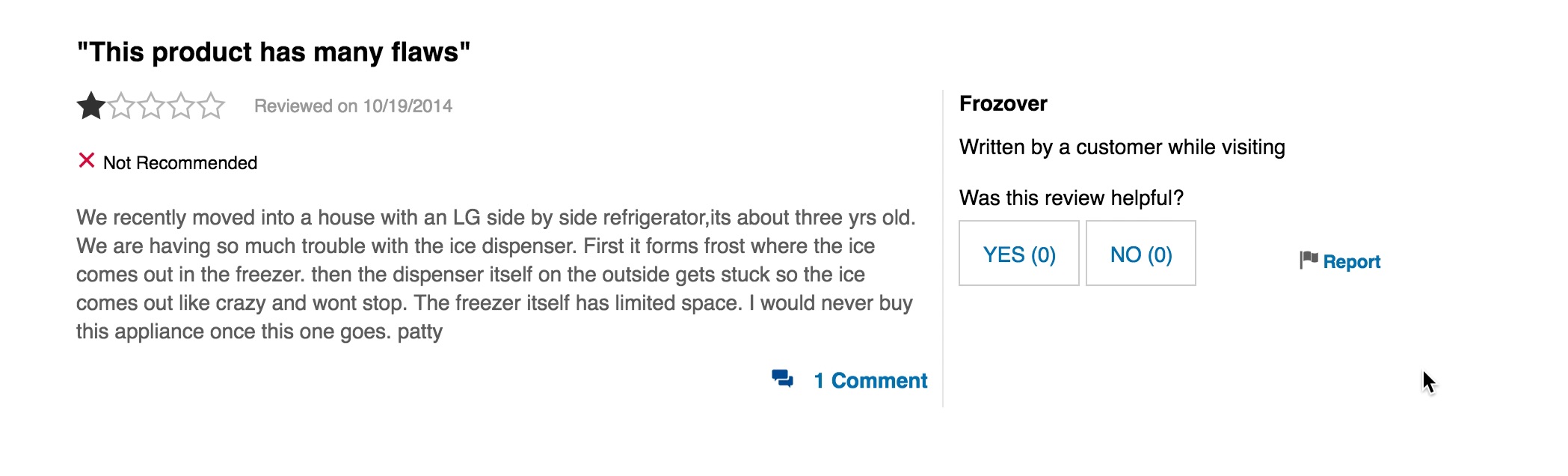Click the Not Recommended label text
Screen dimensions: 1568x476
pos(180,163)
